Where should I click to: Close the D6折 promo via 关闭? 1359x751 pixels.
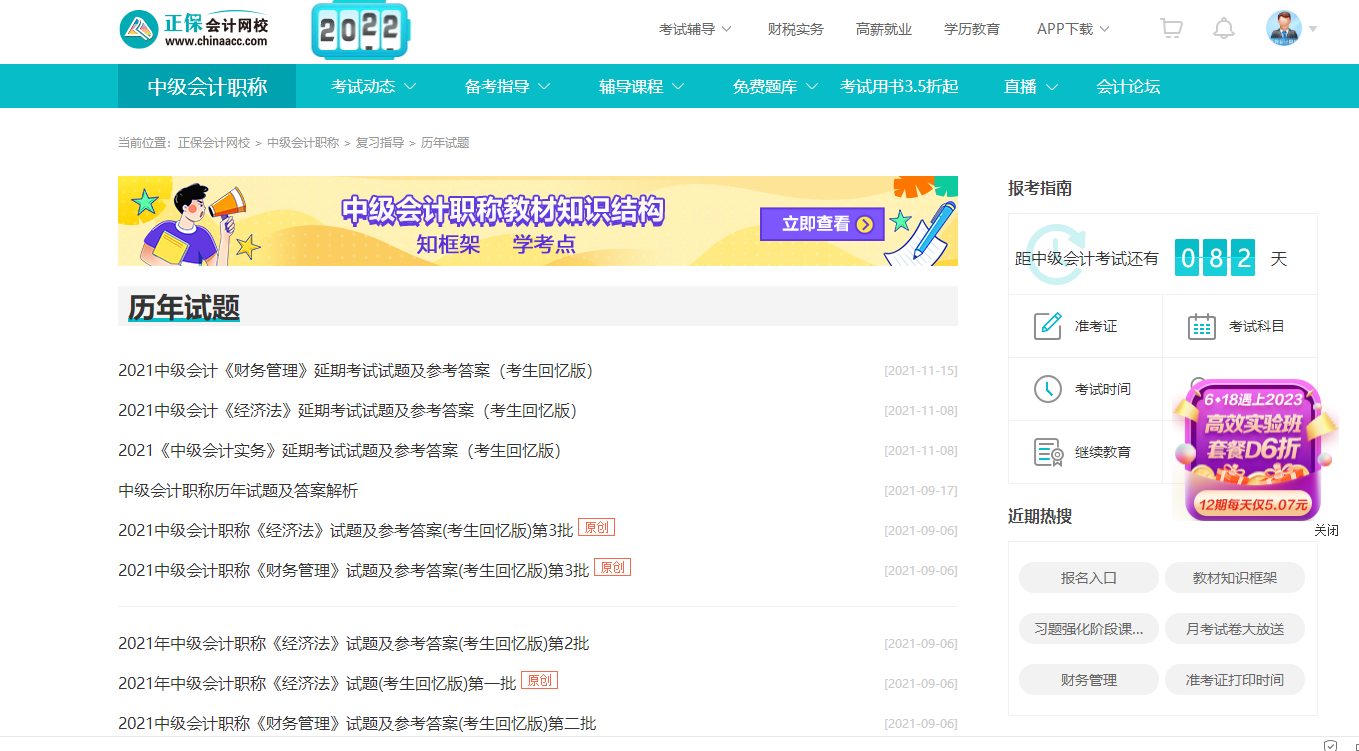(1327, 530)
